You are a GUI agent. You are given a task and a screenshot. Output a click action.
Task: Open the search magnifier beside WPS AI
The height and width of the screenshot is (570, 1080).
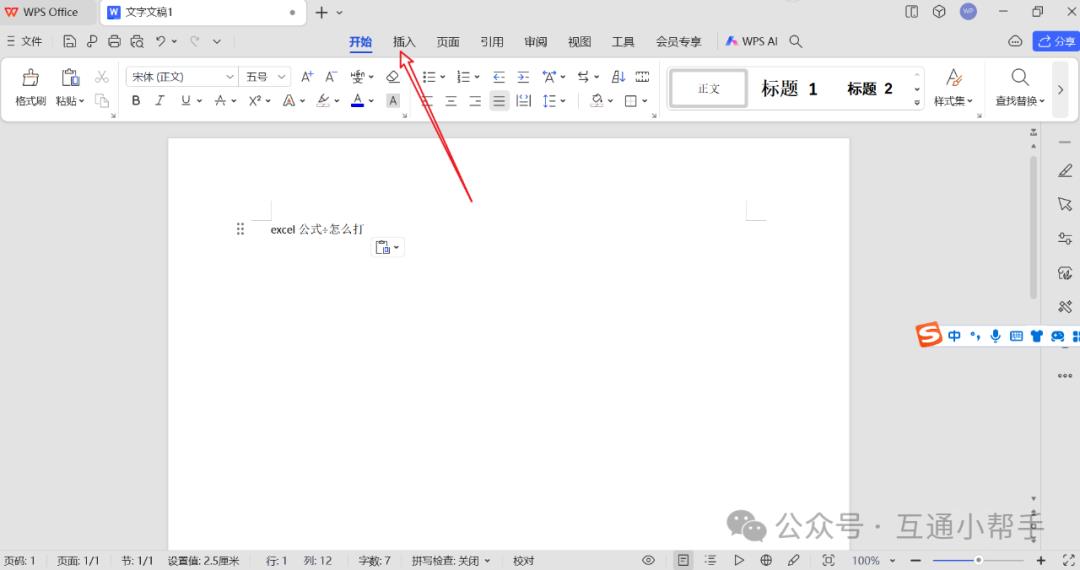pyautogui.click(x=796, y=41)
